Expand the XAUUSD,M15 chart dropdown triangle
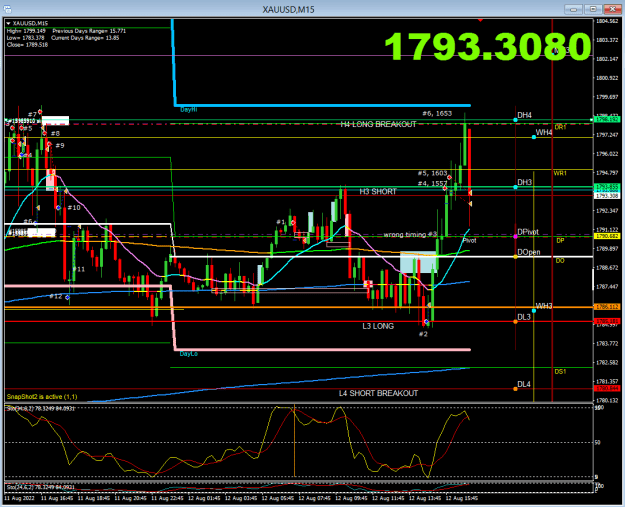Screen dimensions: 625x507 (x=8, y=24)
